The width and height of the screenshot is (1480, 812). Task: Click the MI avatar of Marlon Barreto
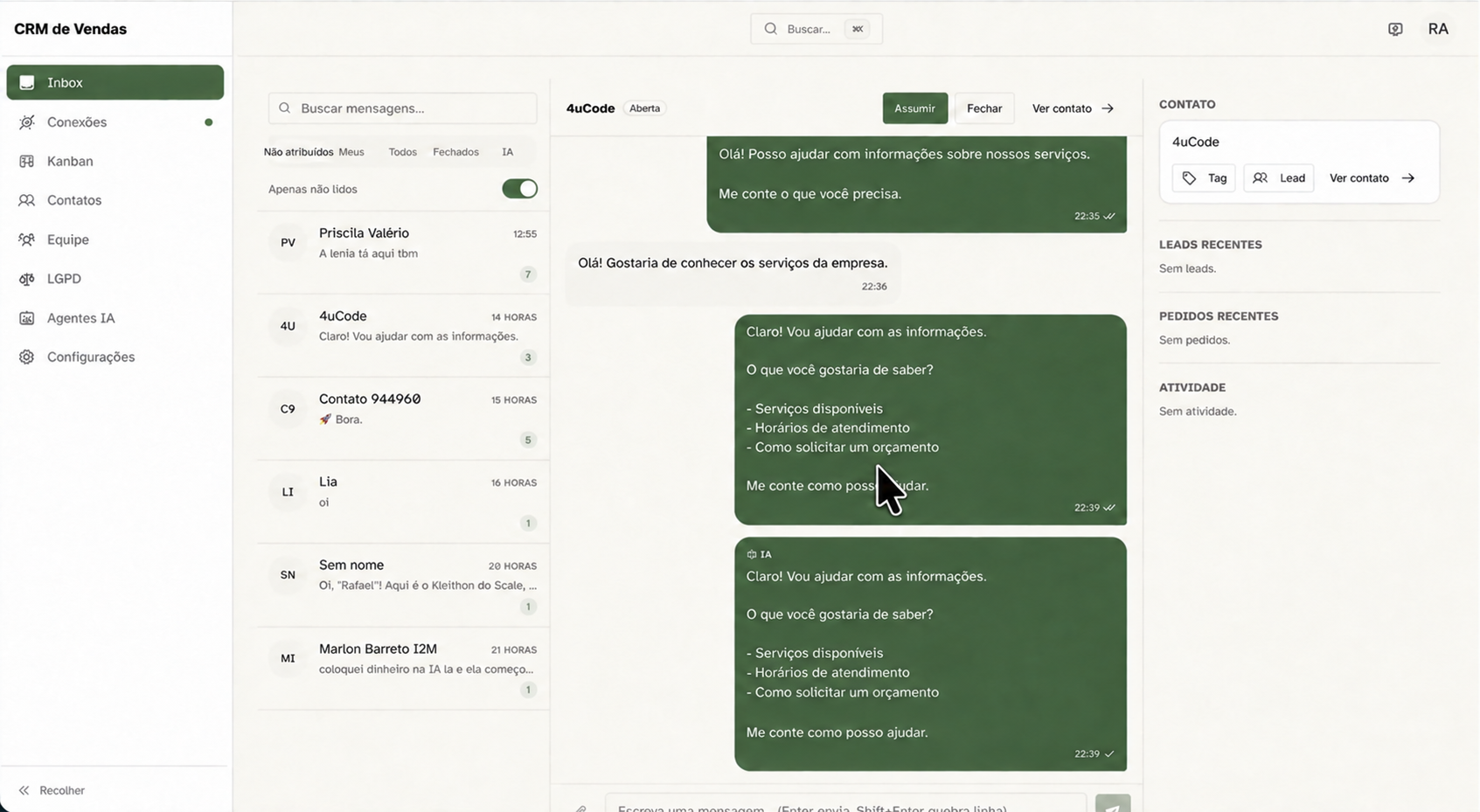(x=288, y=658)
